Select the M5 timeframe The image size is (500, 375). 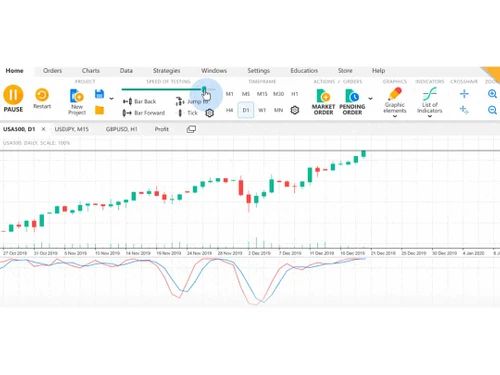(x=246, y=94)
